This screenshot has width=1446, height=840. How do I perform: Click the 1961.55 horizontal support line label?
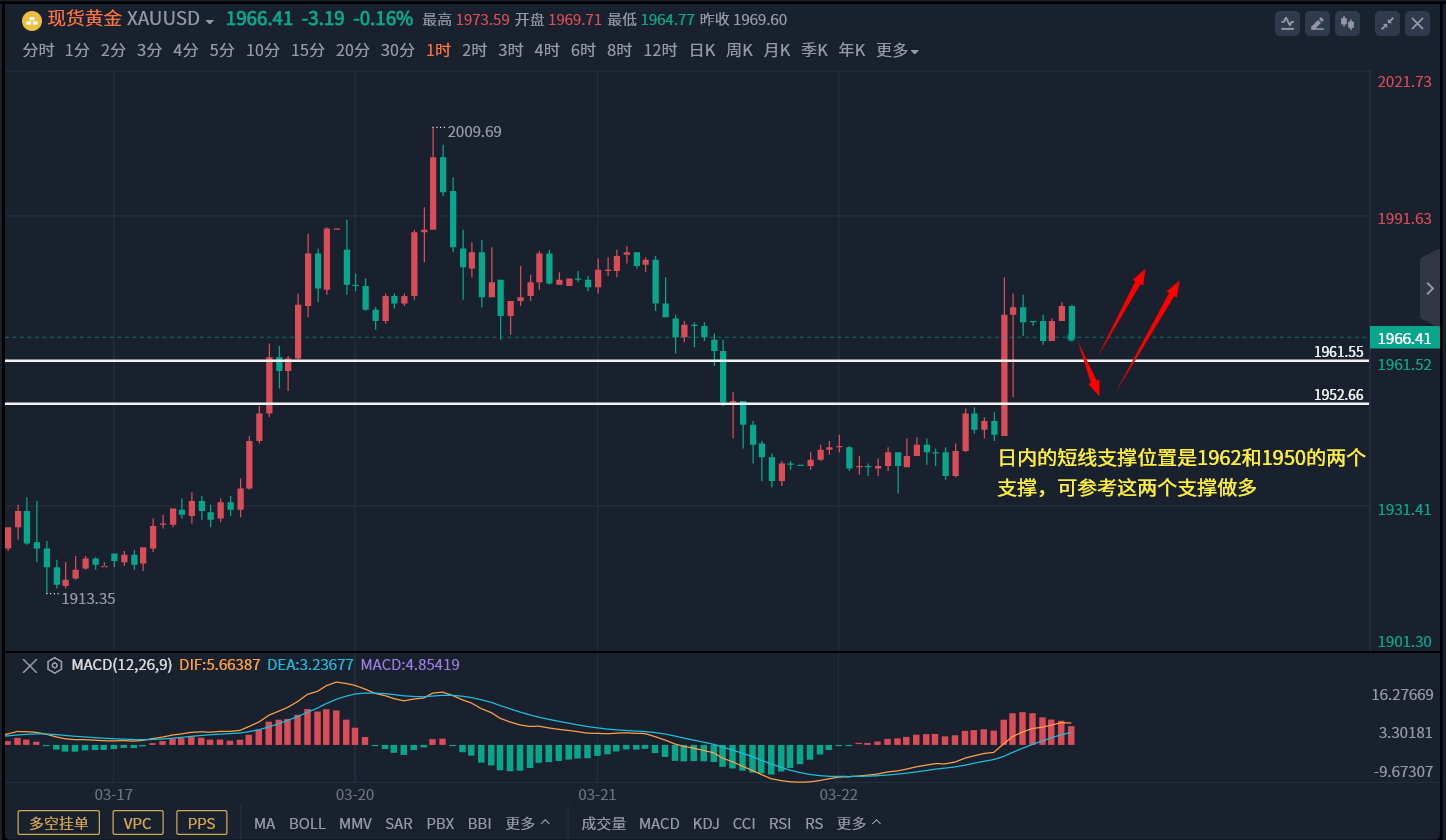(1338, 352)
